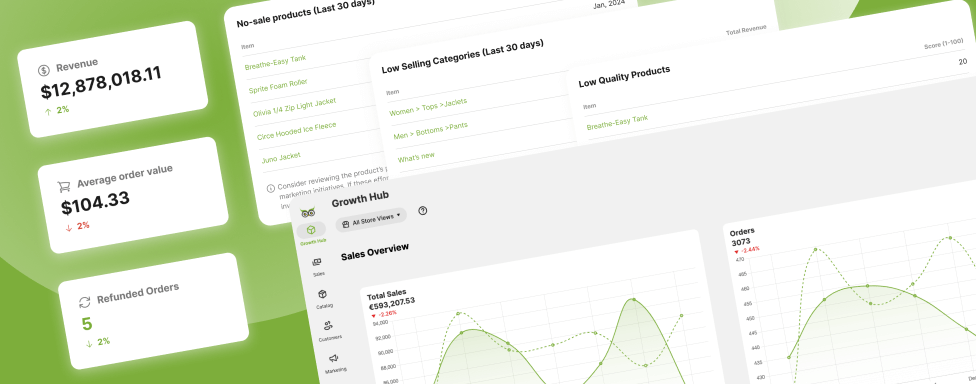This screenshot has width=976, height=384.
Task: Open the Breathe-Easy Tank no-sale product link
Action: (275, 62)
